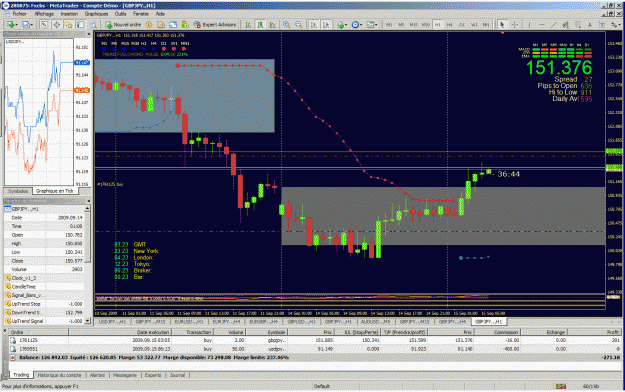This screenshot has height=392, width=625.
Task: Toggle chart shift icon
Action: point(326,25)
